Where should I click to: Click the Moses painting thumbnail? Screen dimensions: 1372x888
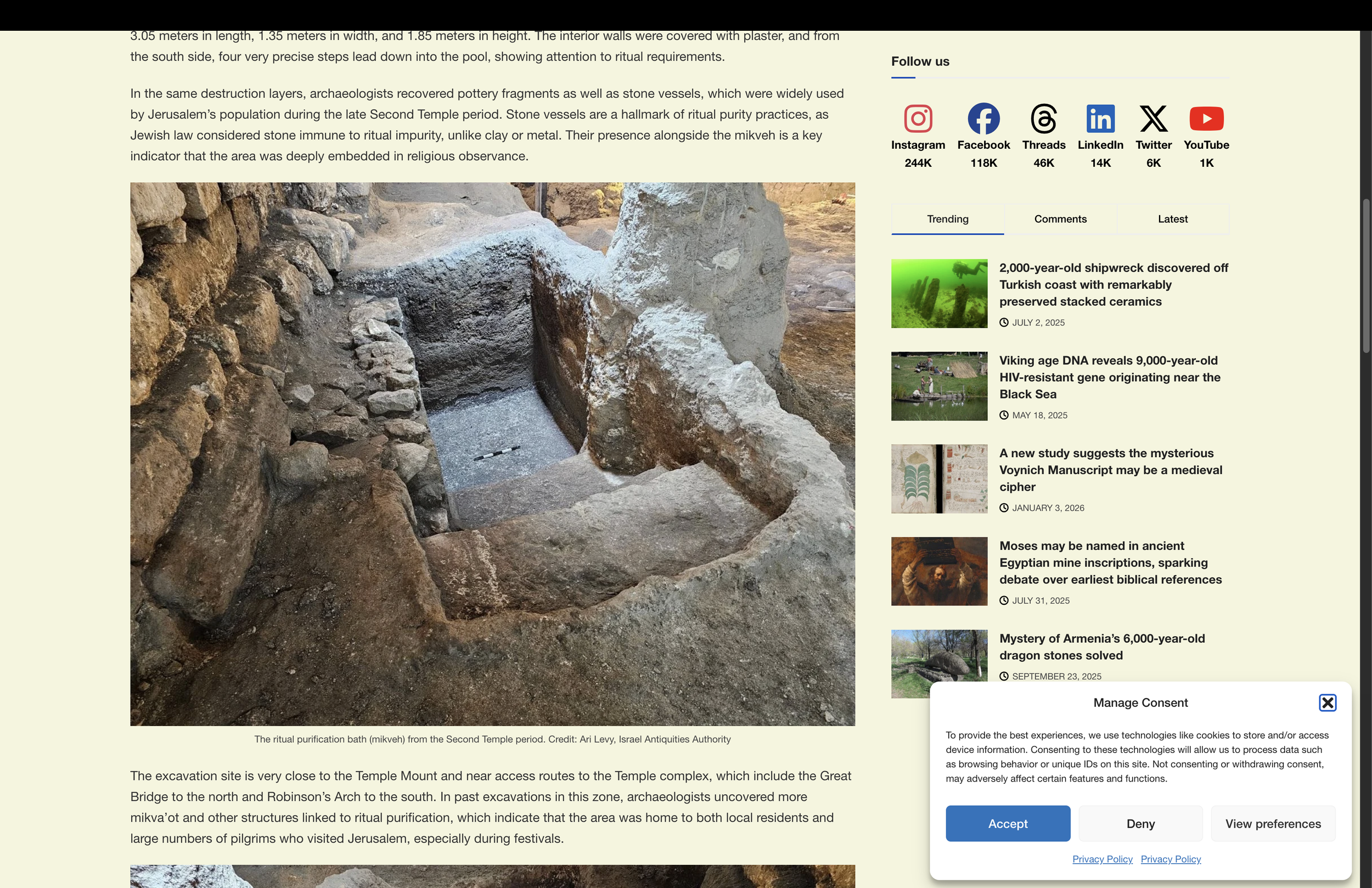click(938, 571)
